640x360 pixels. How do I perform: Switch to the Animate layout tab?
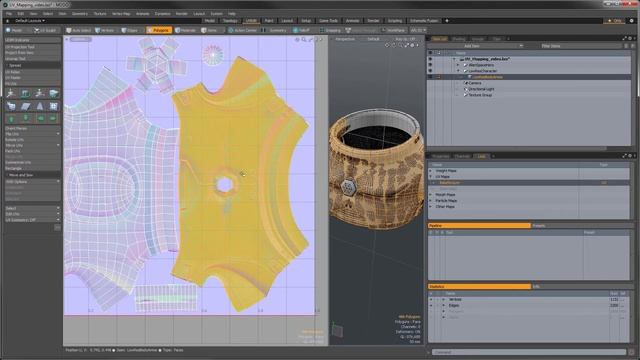coord(352,20)
